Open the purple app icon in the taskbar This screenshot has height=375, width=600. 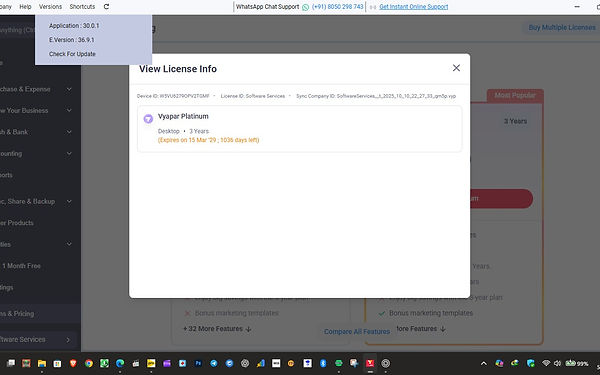click(167, 363)
